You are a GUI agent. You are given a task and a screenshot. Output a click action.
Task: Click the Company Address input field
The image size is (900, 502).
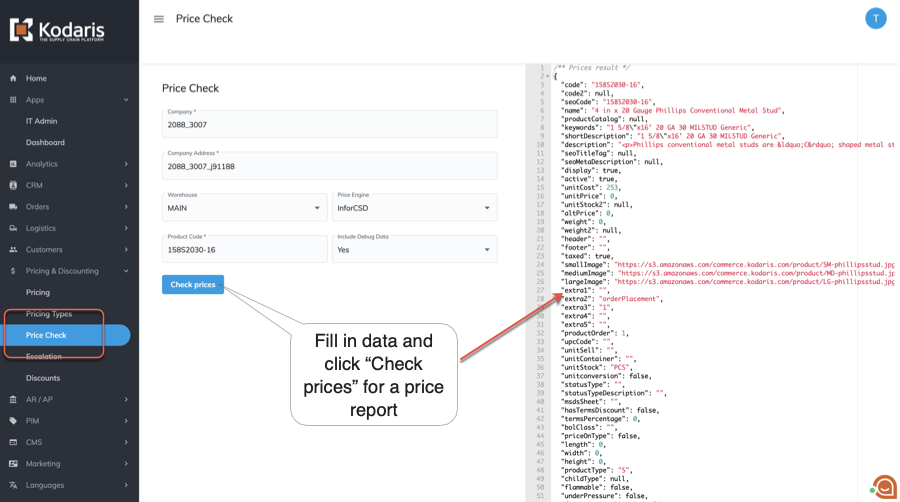coord(329,166)
